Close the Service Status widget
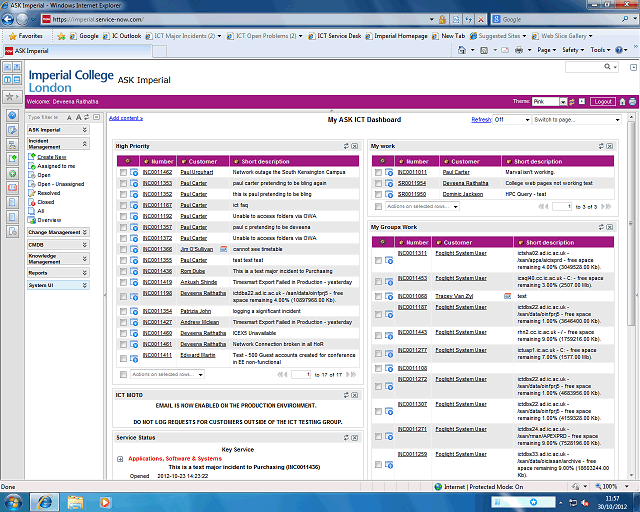 pos(355,438)
